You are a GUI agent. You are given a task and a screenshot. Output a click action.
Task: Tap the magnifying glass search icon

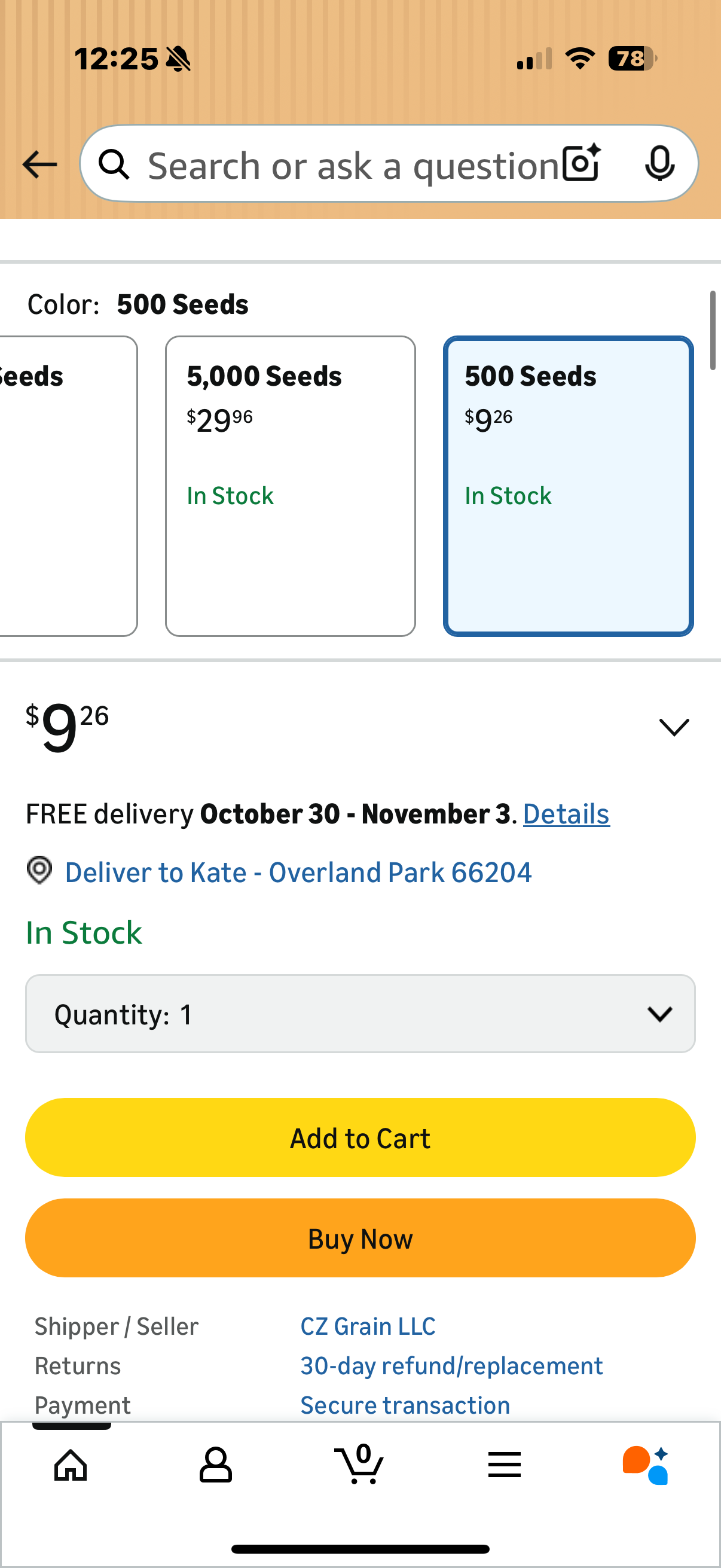114,164
